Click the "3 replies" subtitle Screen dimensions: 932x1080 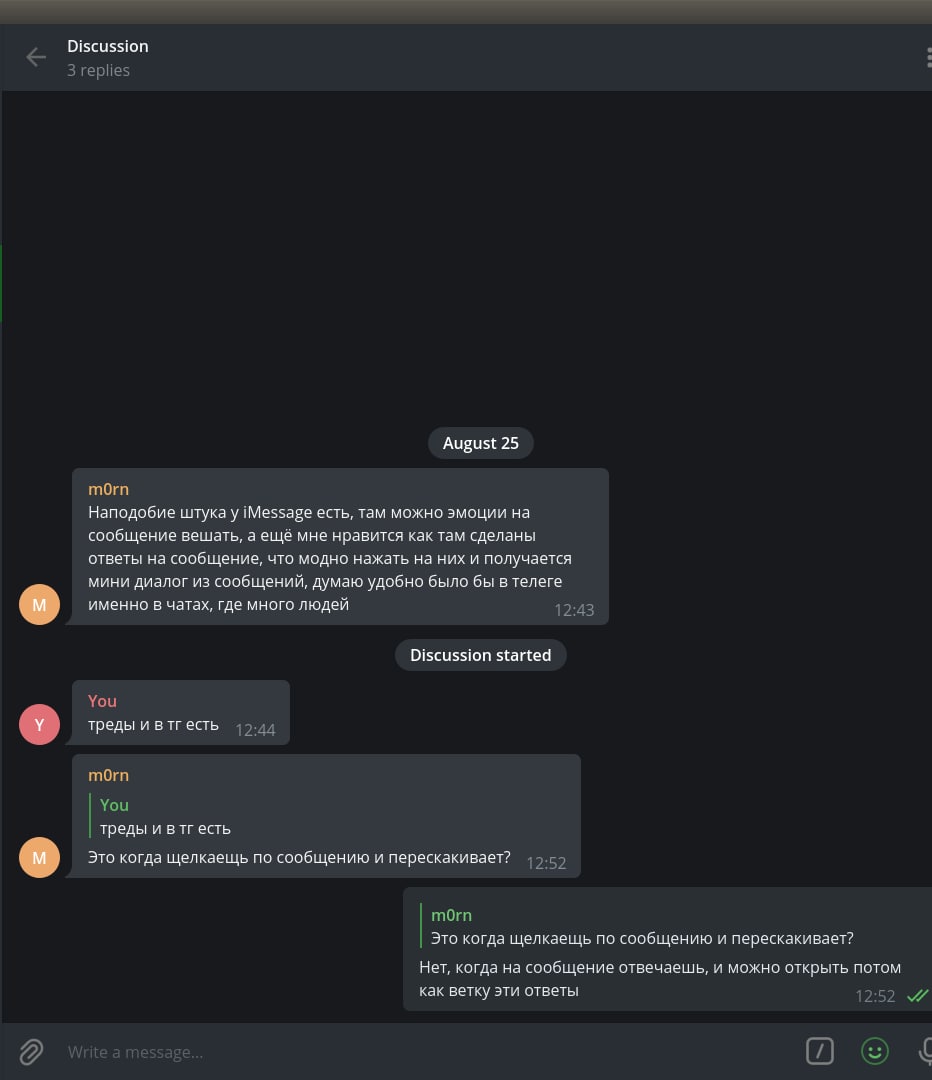(x=98, y=70)
